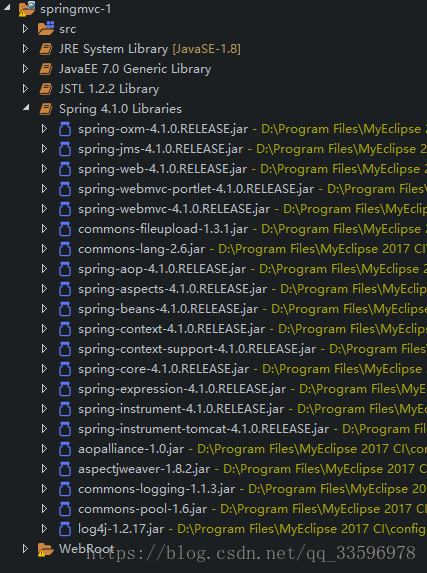Click the spring-beans jar icon
The height and width of the screenshot is (573, 427).
pyautogui.click(x=65, y=309)
